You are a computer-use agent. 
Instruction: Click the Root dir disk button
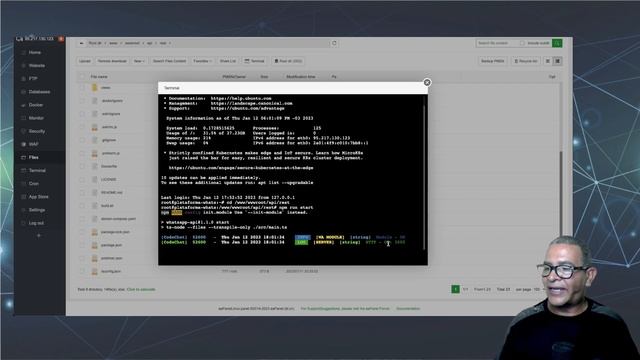[x=288, y=61]
